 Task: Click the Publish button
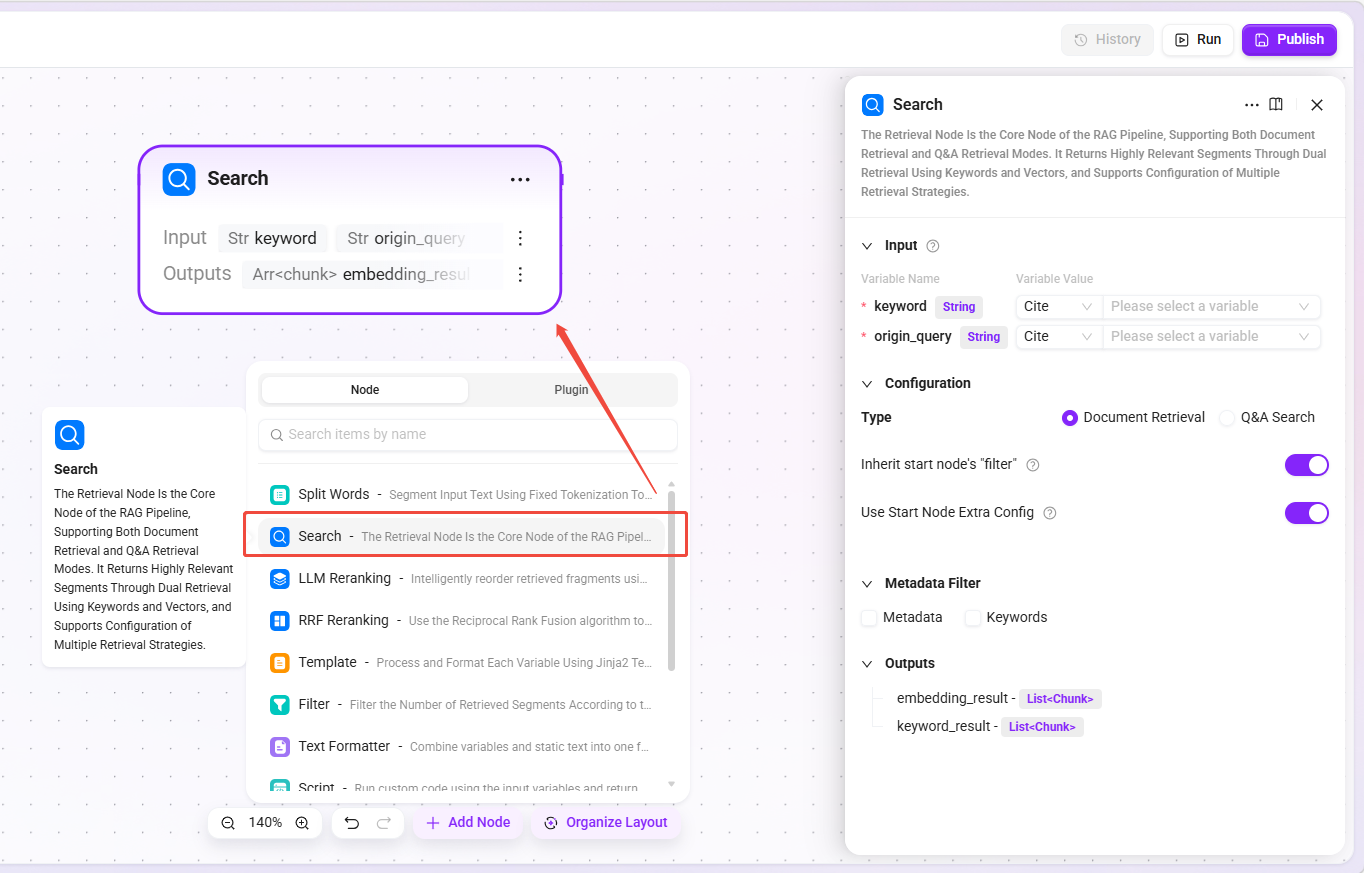[x=1289, y=40]
